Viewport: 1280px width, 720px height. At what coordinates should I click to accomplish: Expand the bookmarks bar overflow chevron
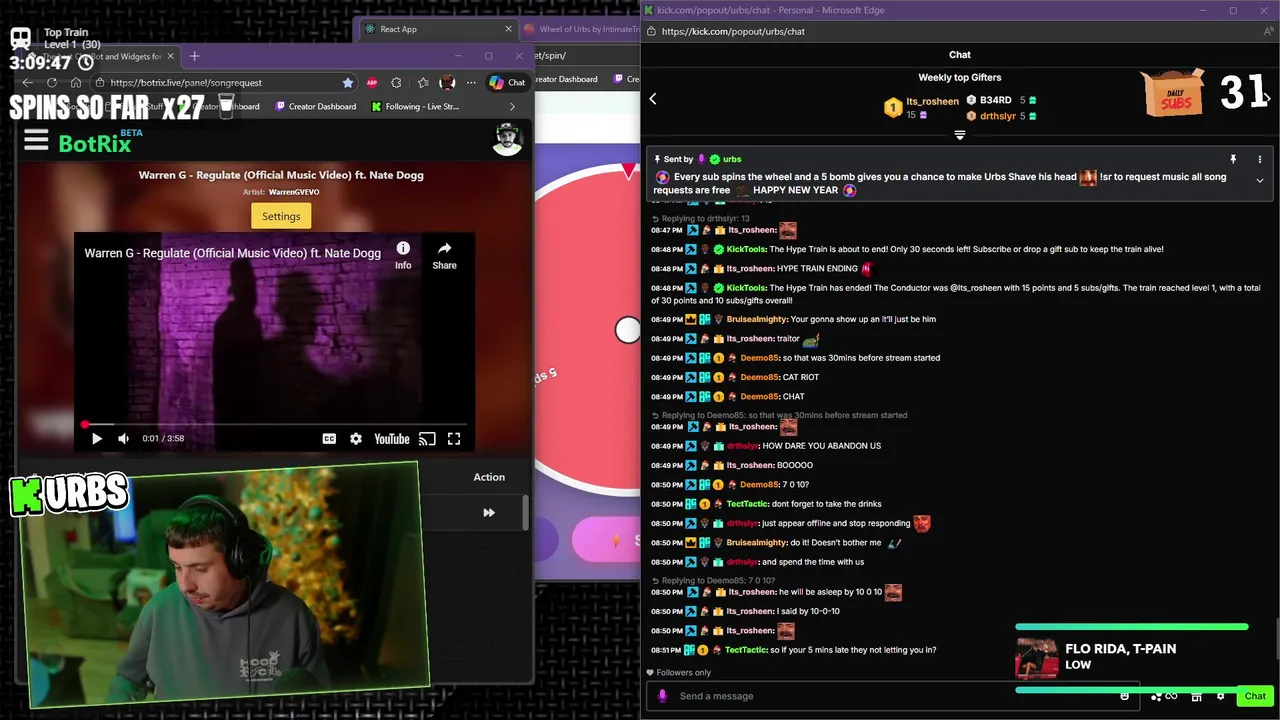click(x=512, y=107)
